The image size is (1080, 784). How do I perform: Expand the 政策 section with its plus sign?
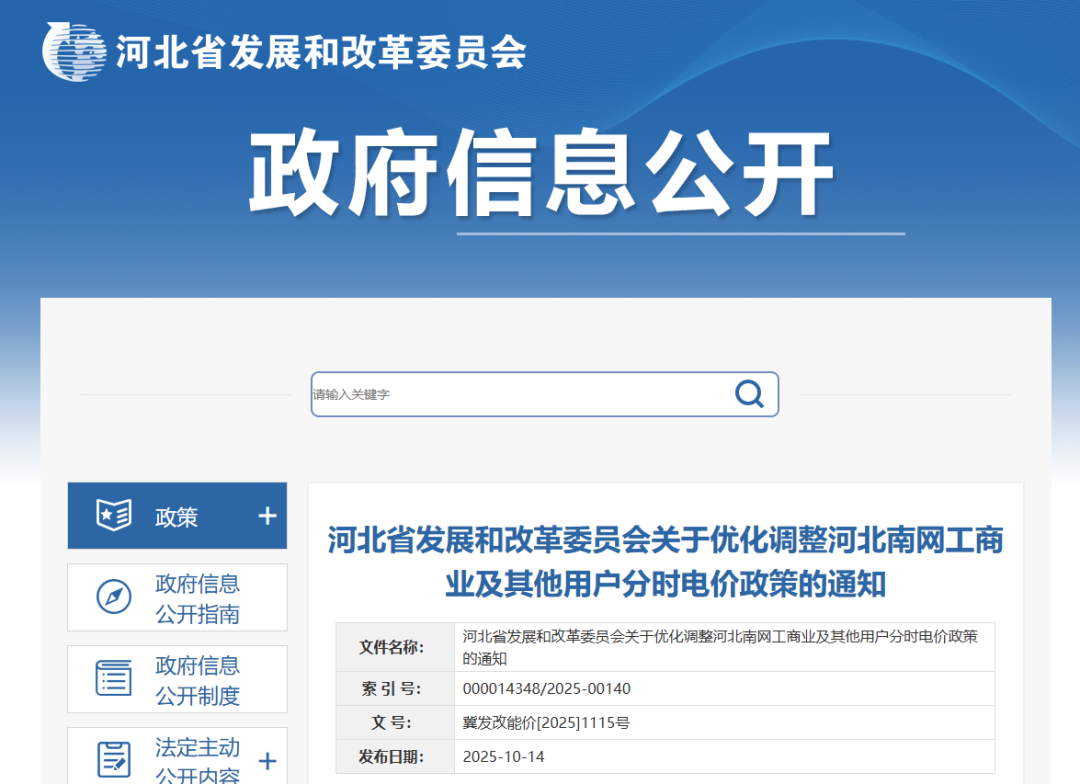[266, 516]
